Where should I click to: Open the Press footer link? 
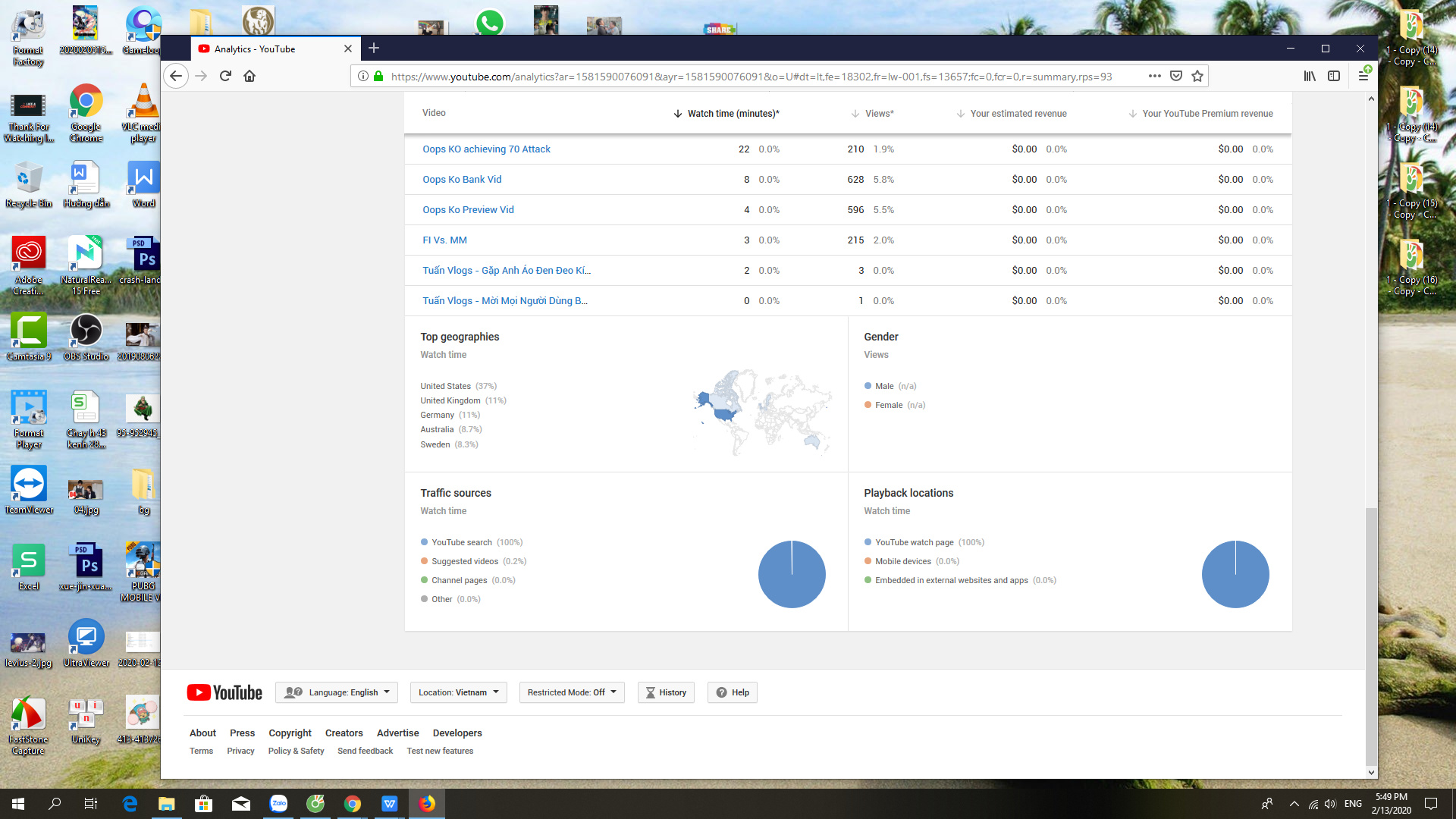coord(242,733)
